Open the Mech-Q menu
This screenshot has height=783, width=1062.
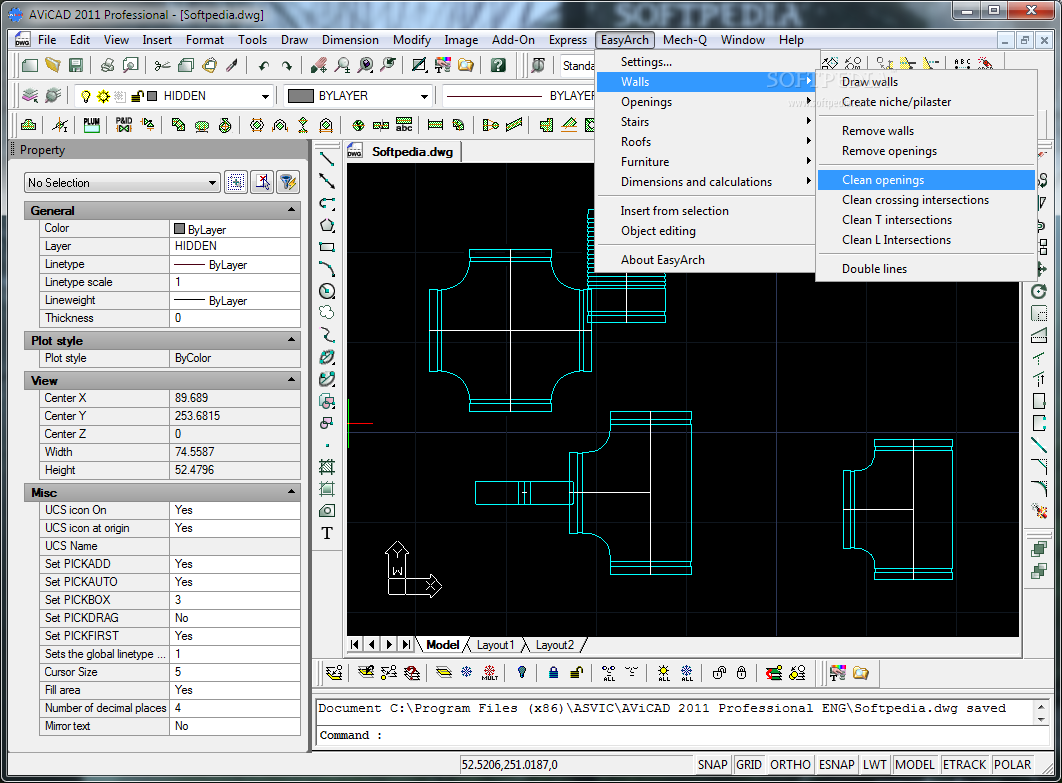pos(685,40)
